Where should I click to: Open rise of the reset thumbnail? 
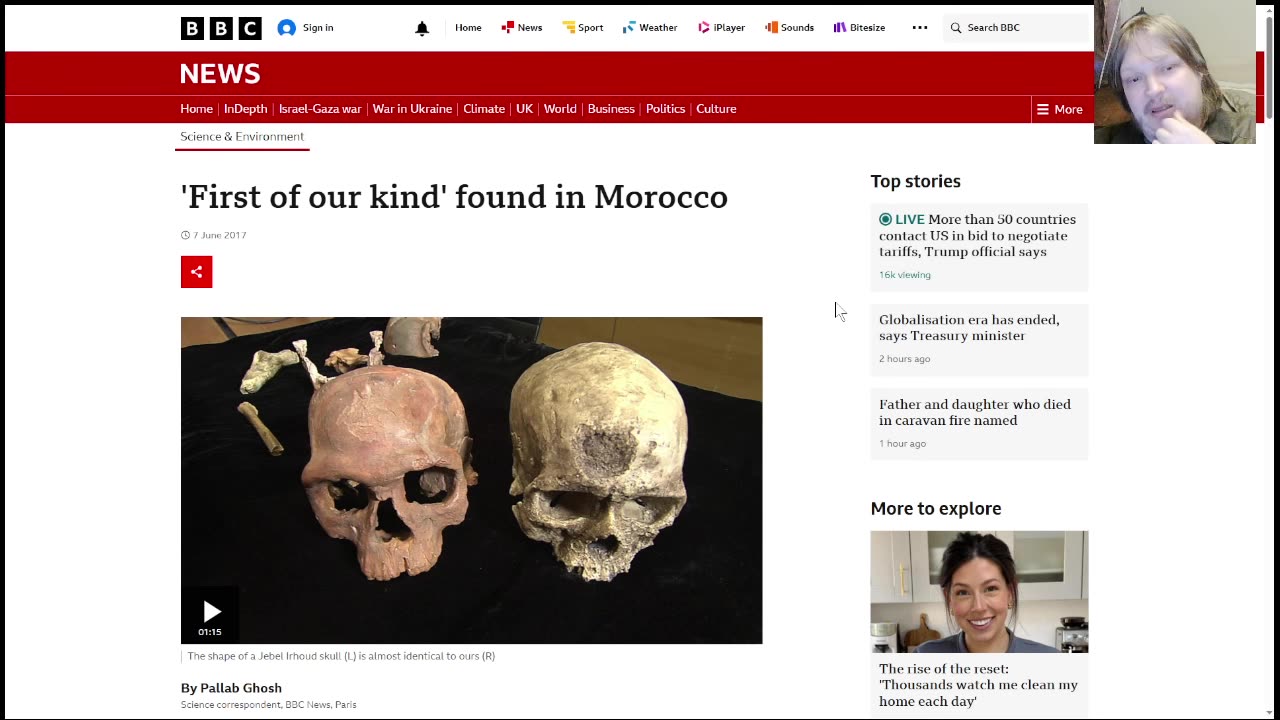click(x=979, y=592)
